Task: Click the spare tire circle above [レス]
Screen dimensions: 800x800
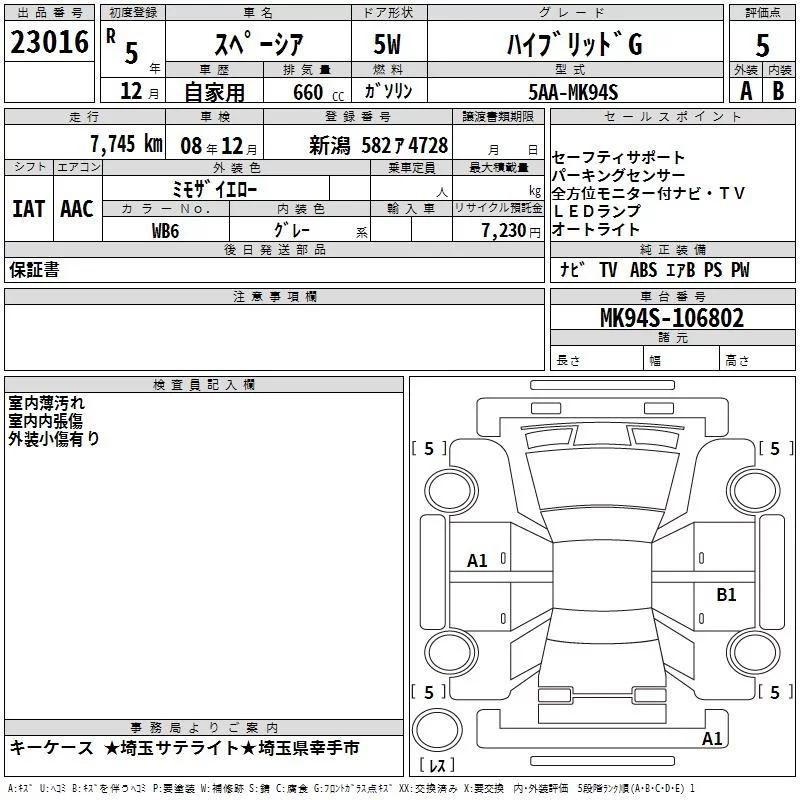Action: click(x=437, y=730)
